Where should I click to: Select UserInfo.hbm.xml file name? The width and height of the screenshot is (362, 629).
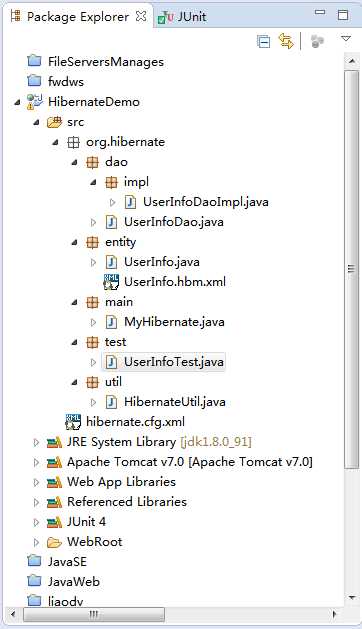click(x=175, y=282)
